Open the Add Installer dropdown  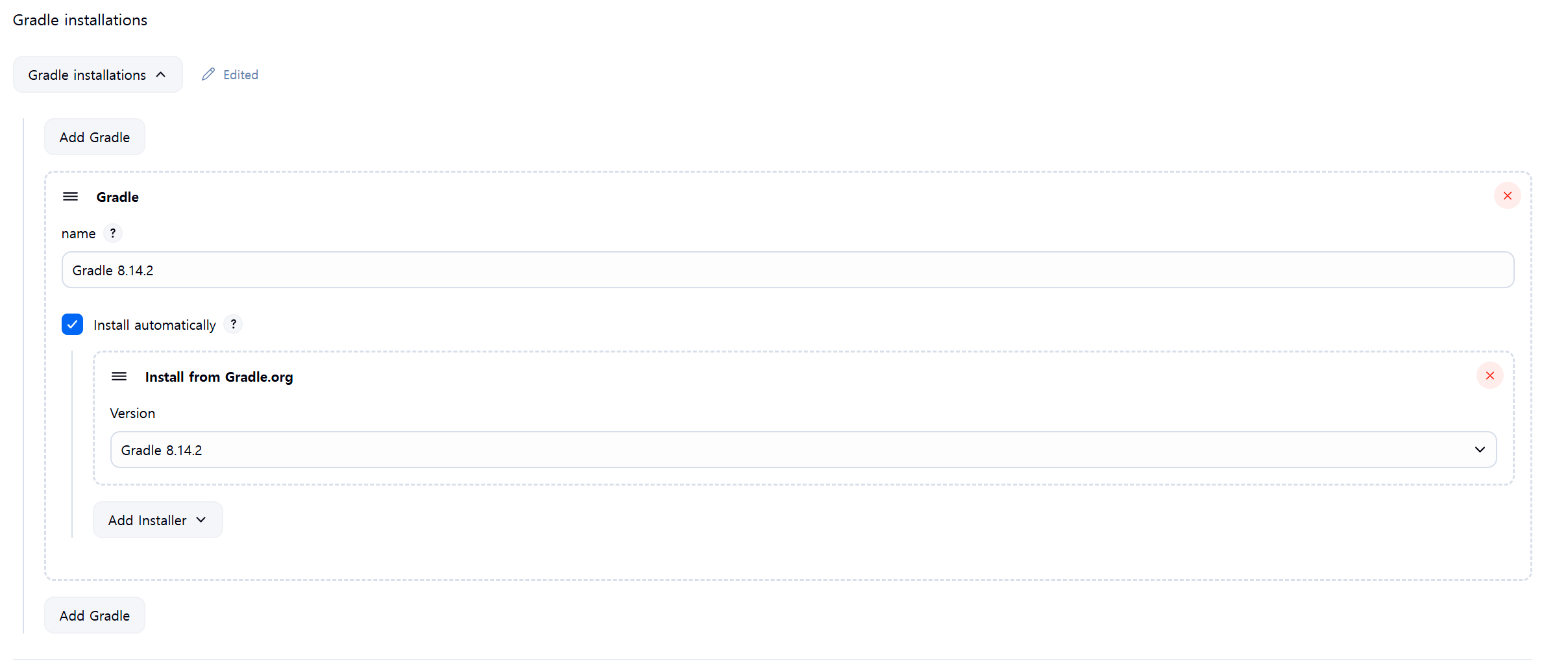tap(158, 520)
